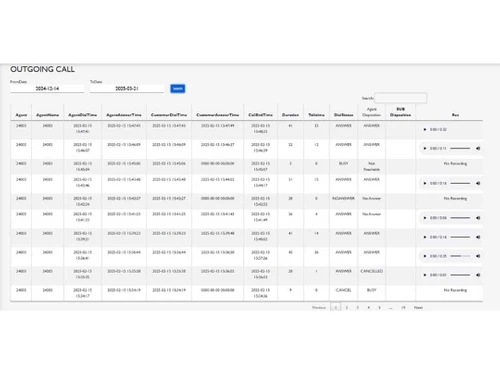The height and width of the screenshot is (375, 500).
Task: Sort by Agent Disposition column header
Action: 371,112
